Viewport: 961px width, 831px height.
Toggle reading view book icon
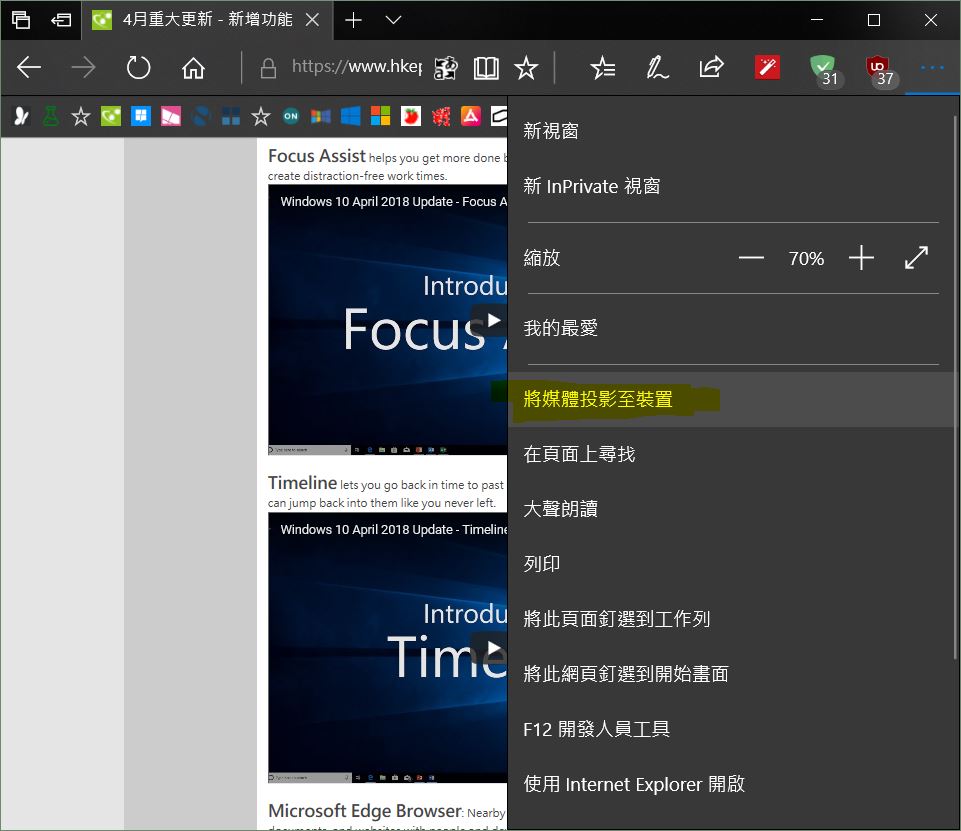[486, 68]
